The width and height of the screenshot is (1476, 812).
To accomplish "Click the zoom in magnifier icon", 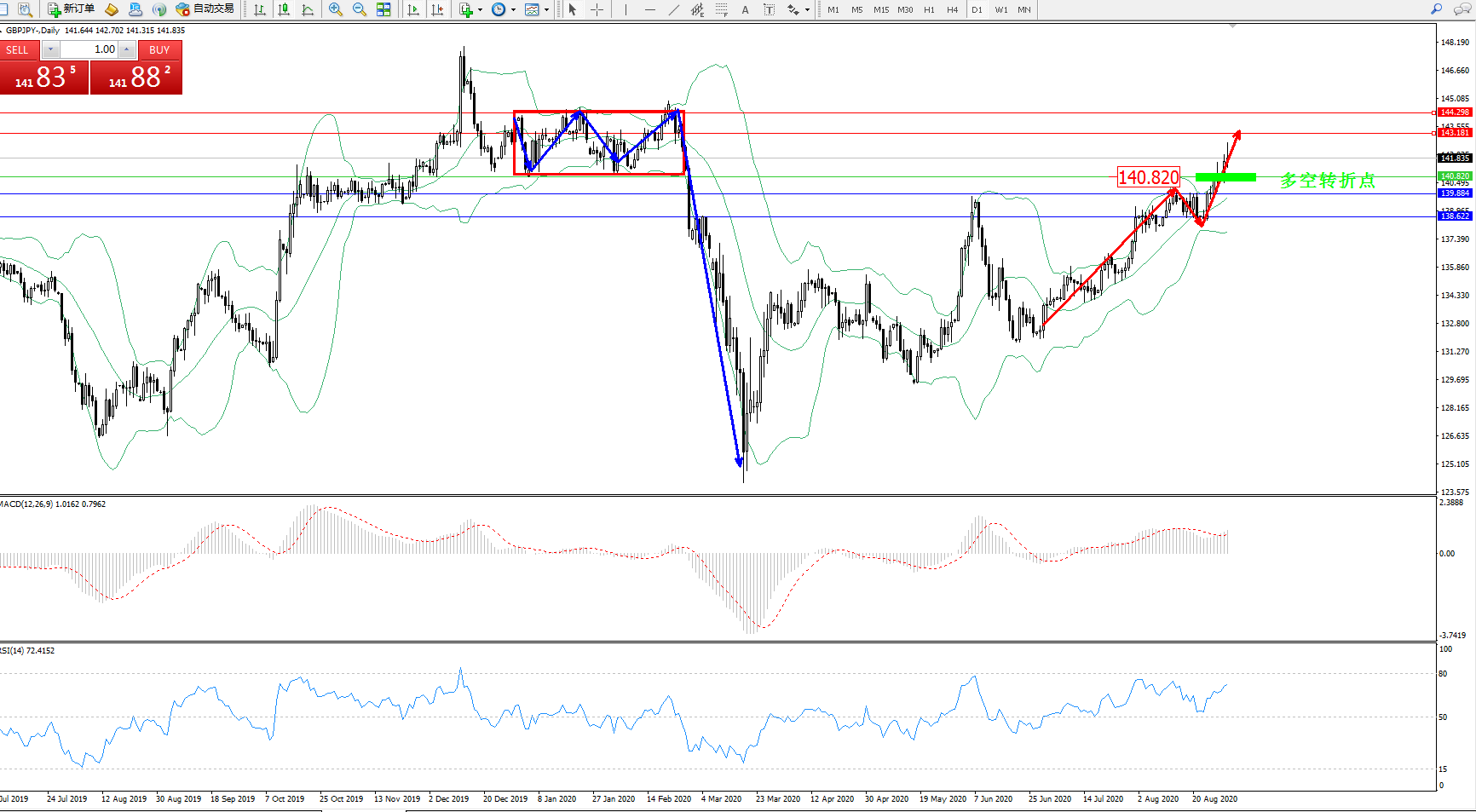I will point(336,9).
